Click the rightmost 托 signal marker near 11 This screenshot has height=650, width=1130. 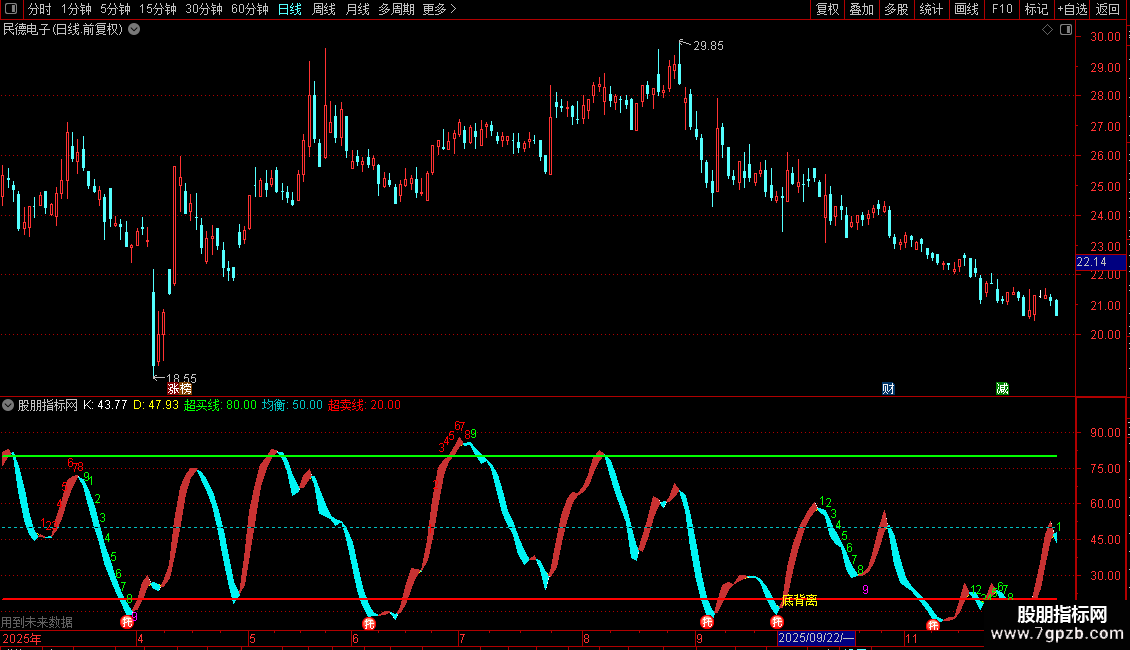[933, 626]
